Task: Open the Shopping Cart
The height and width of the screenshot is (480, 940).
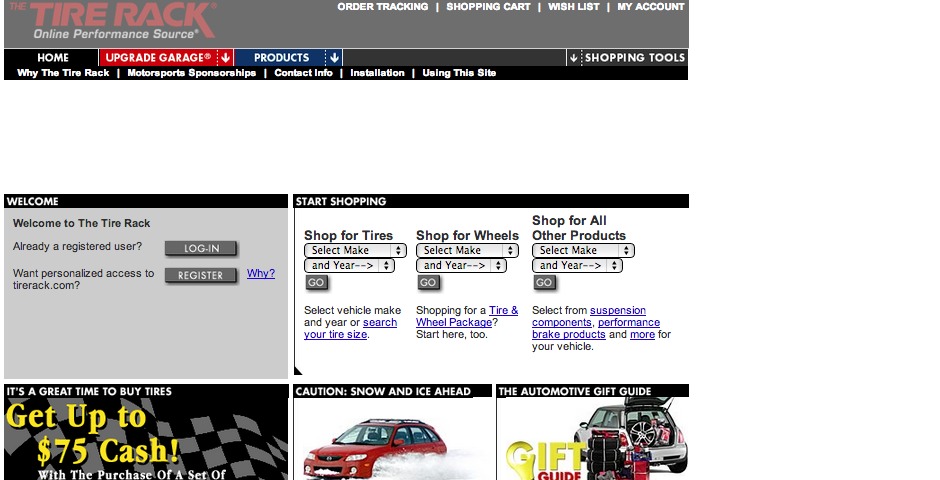Action: [x=488, y=7]
